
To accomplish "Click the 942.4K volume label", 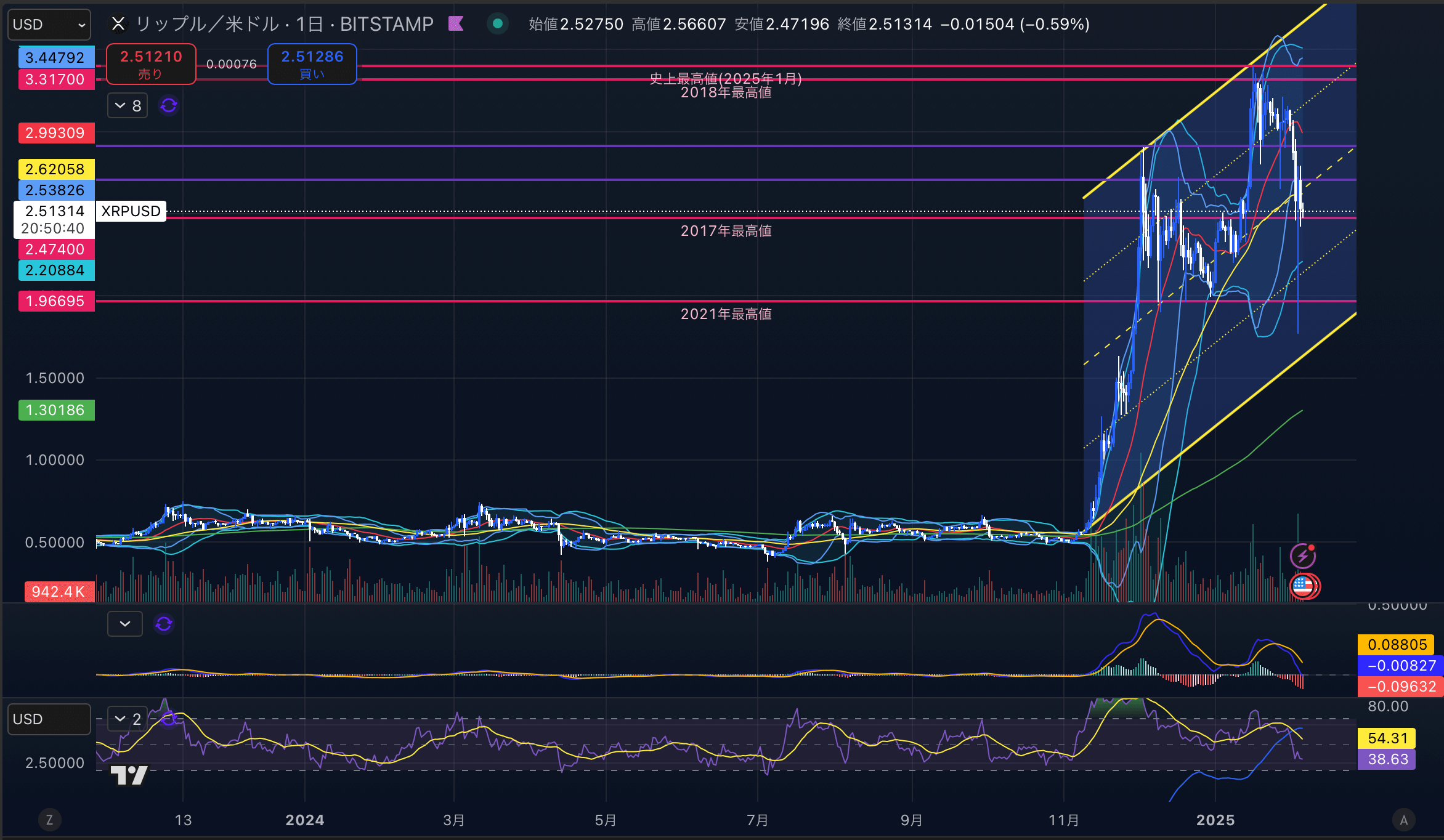I will [x=59, y=592].
